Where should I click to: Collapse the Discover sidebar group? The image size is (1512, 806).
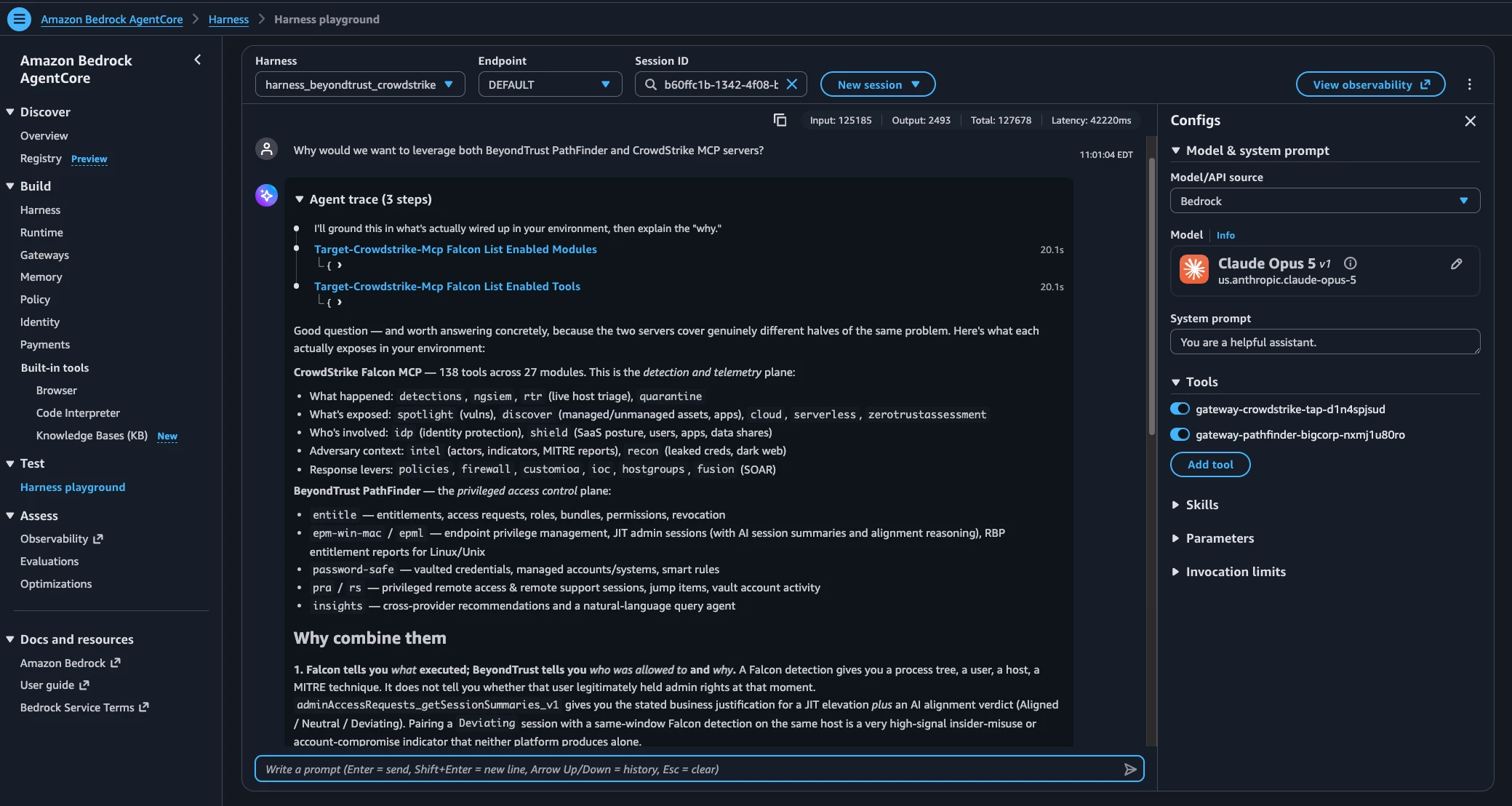(10, 112)
